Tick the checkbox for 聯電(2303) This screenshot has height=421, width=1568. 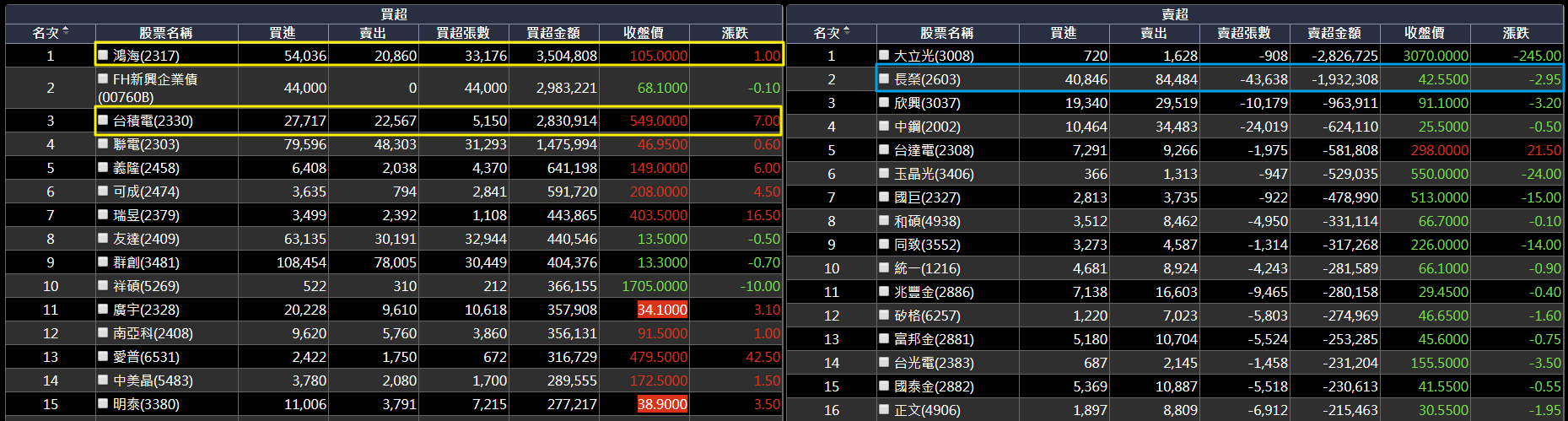pyautogui.click(x=103, y=143)
